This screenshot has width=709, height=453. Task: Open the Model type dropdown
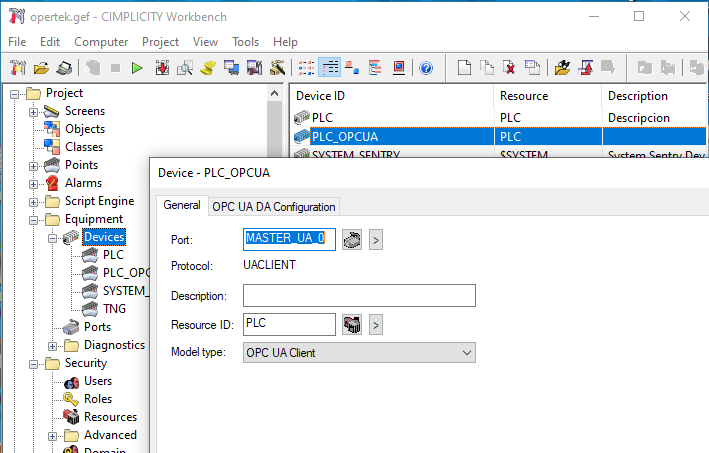(x=359, y=353)
